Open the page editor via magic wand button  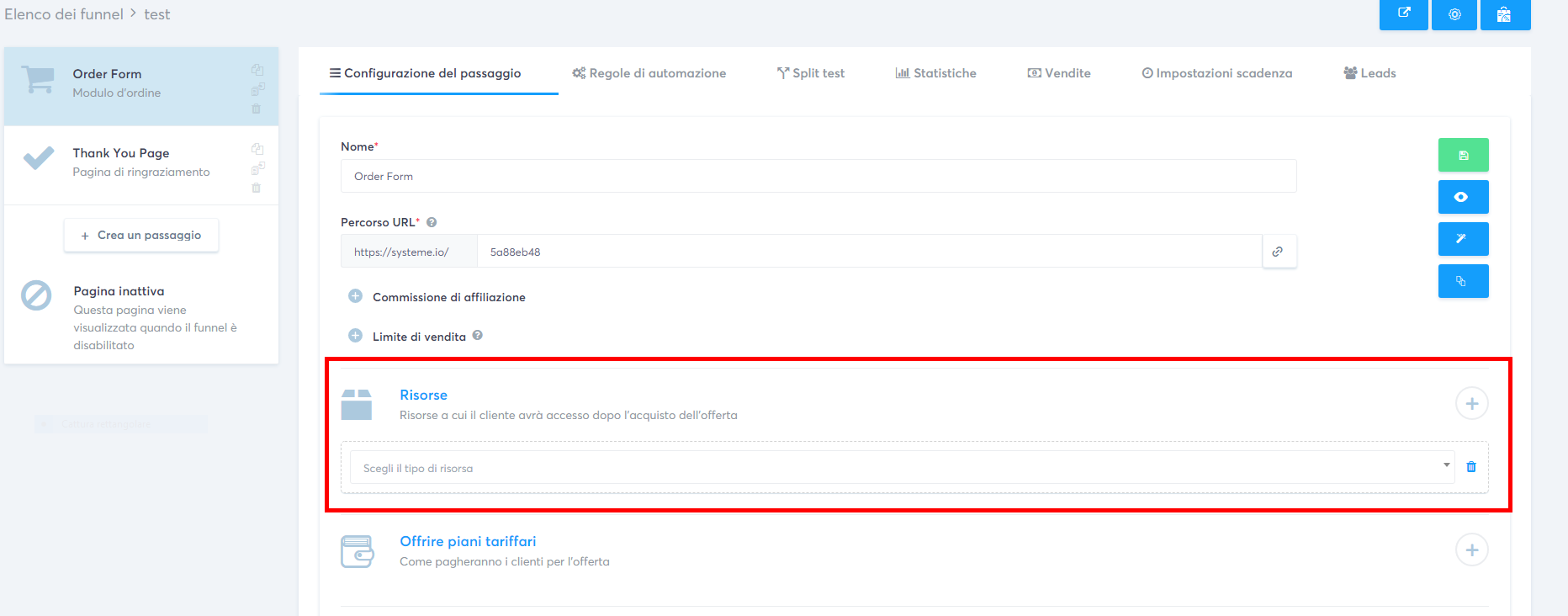pos(1464,239)
